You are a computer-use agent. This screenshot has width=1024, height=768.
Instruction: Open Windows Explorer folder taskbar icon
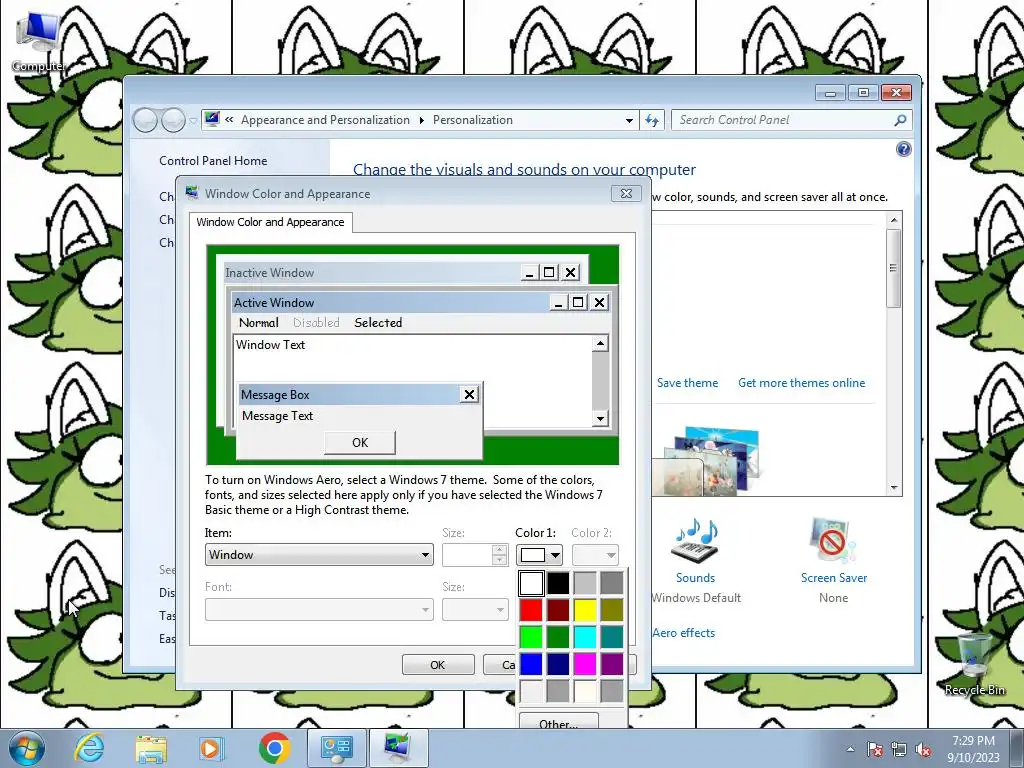[151, 748]
